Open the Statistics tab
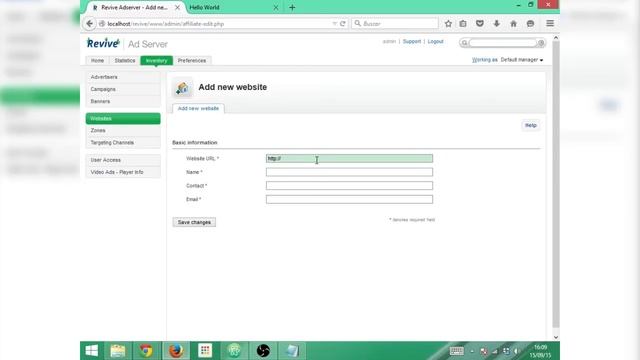640x360 pixels. tap(124, 60)
